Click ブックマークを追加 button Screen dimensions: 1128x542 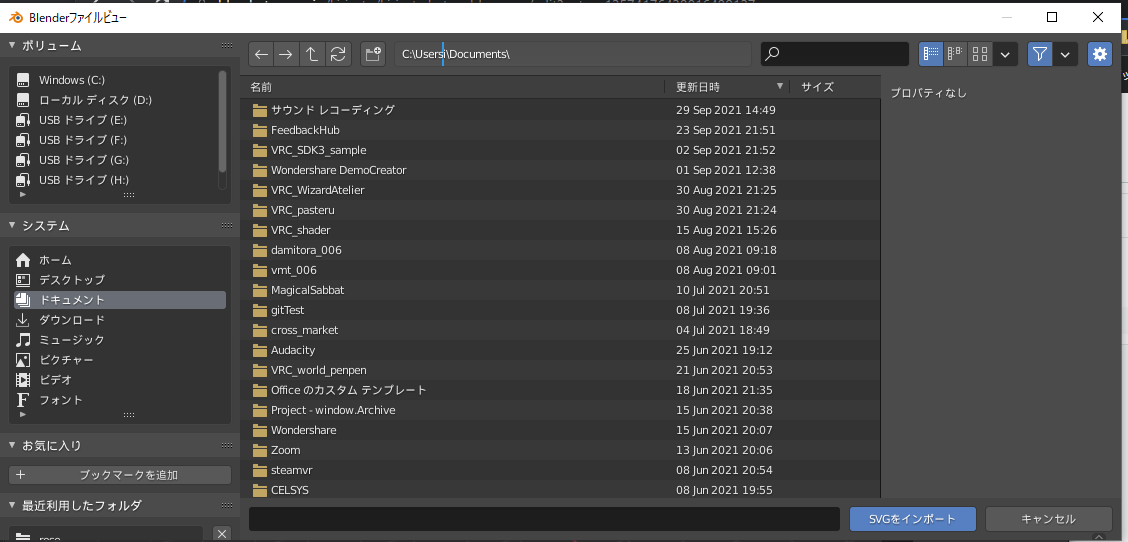click(x=120, y=475)
